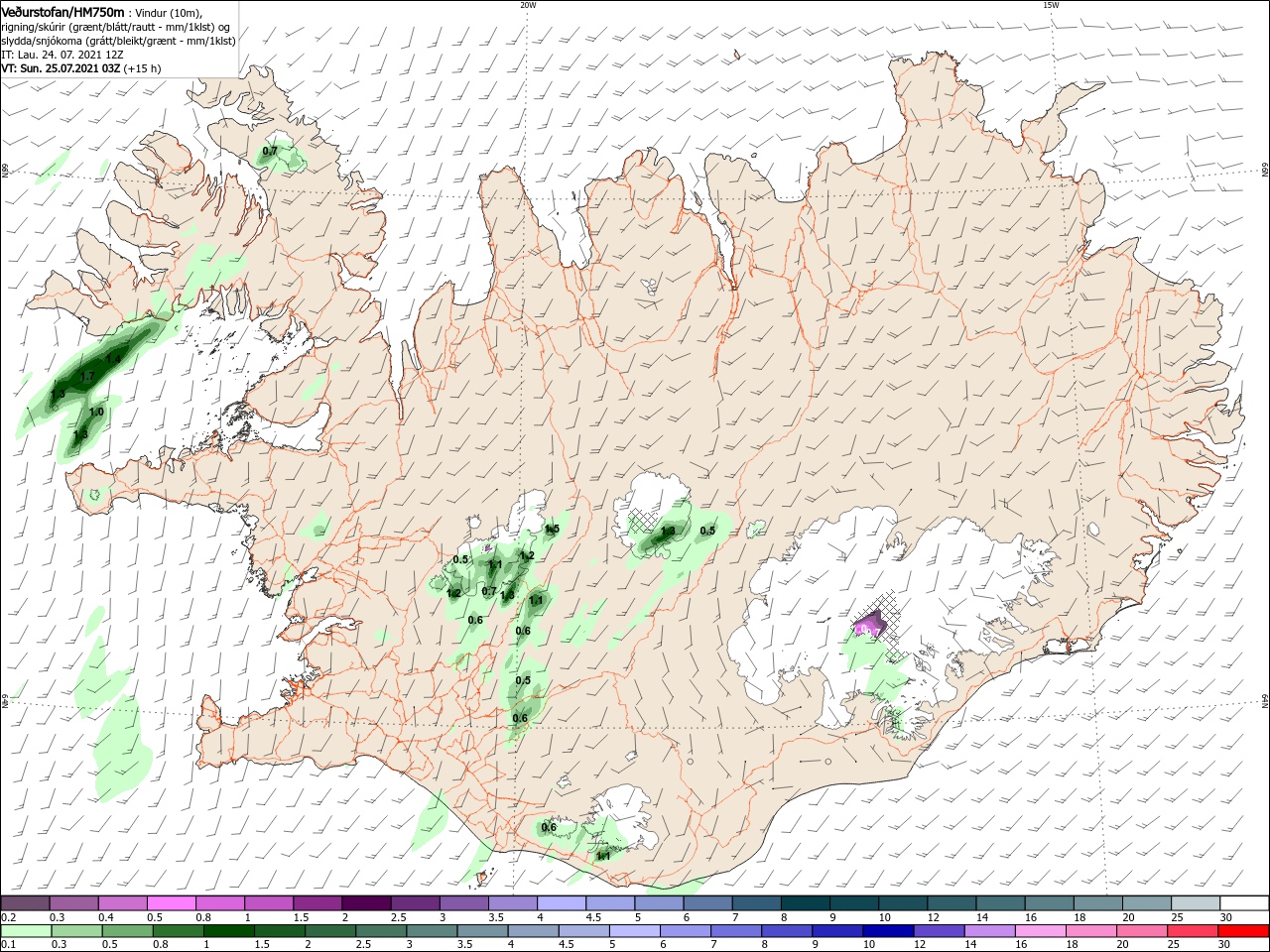The width and height of the screenshot is (1270, 952).
Task: Click the bright red 30 swatch, bottom legend row
Action: click(1244, 931)
